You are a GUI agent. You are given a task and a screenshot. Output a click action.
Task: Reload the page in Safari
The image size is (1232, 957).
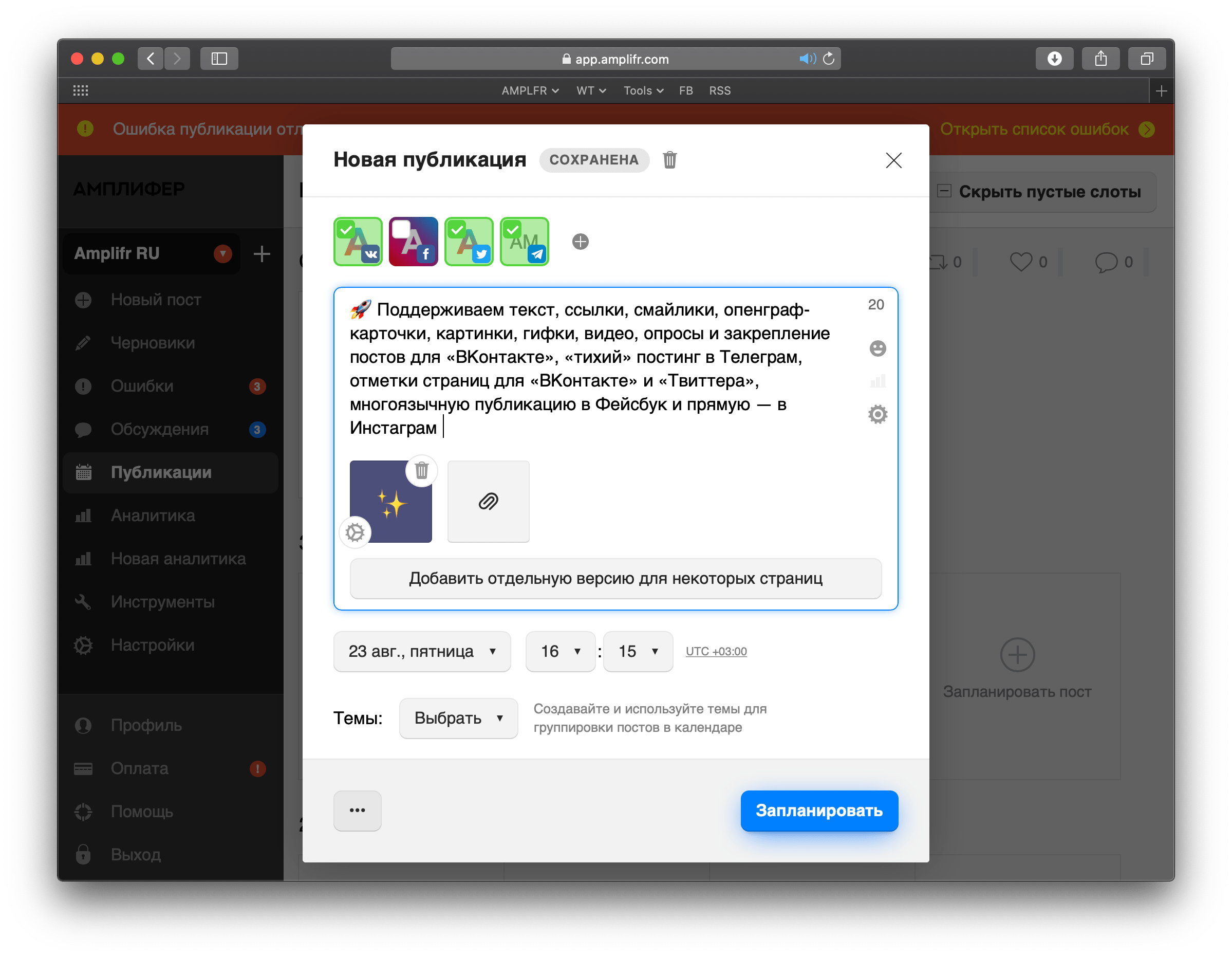click(828, 59)
